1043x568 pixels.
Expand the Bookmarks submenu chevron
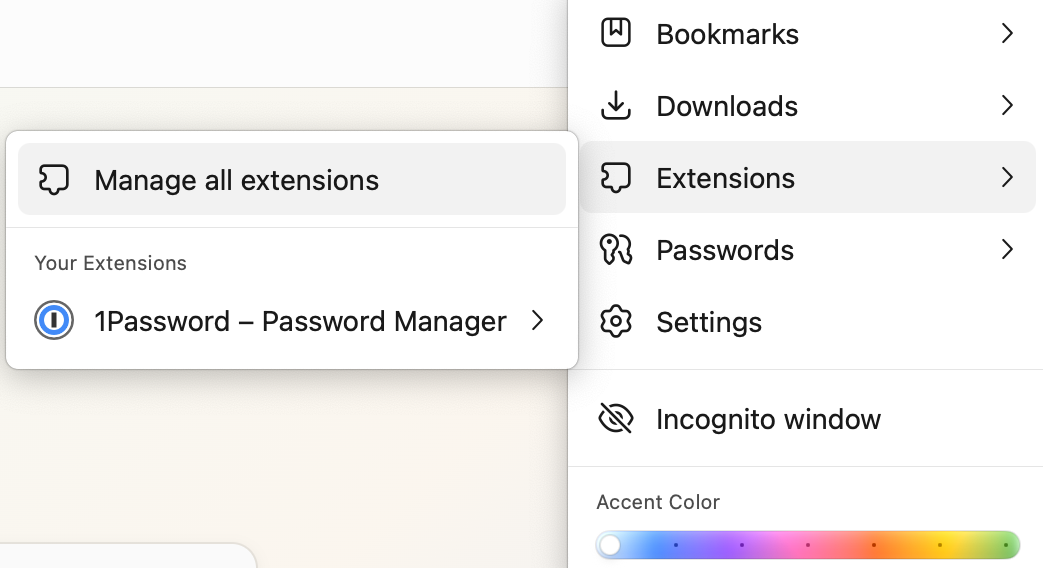[x=1007, y=33]
